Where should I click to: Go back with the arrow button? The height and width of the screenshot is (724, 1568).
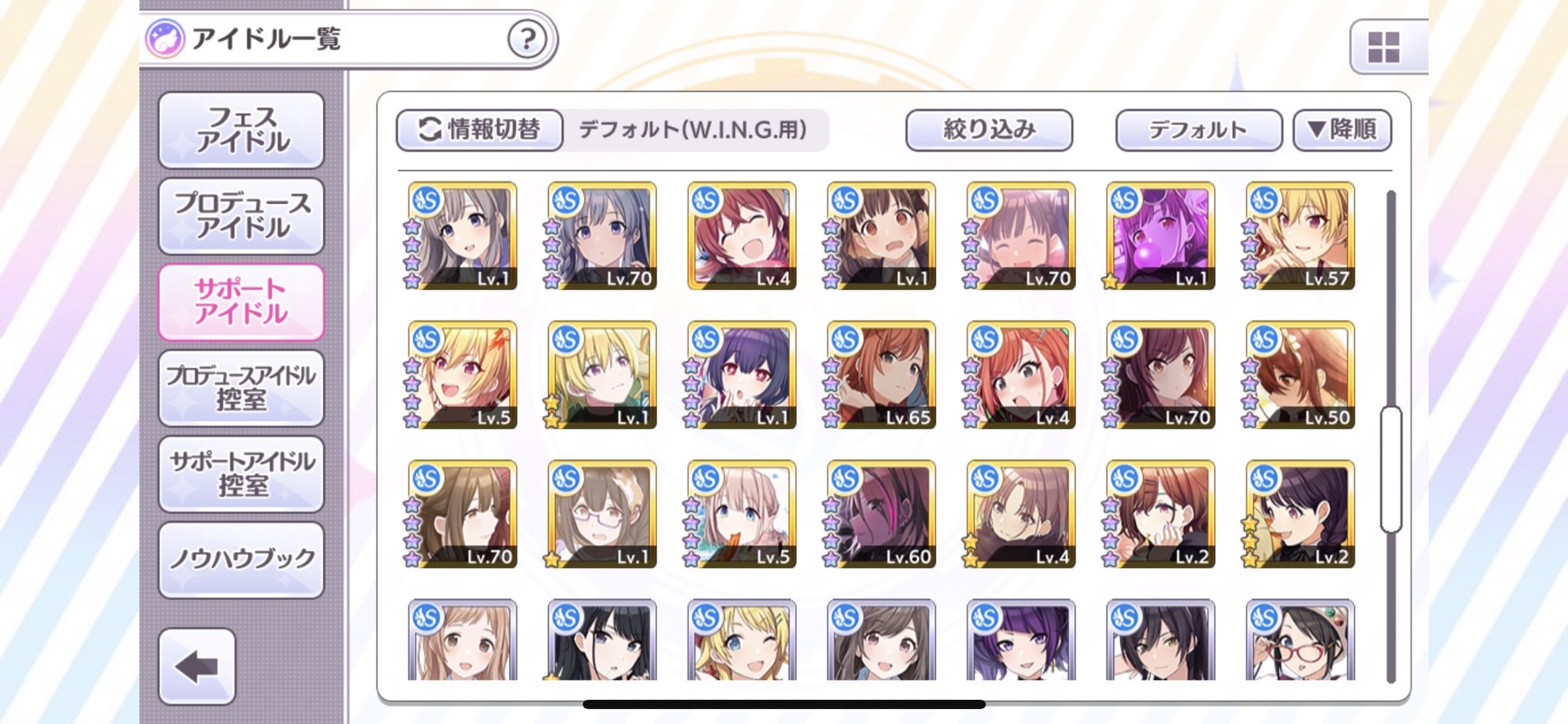point(197,667)
